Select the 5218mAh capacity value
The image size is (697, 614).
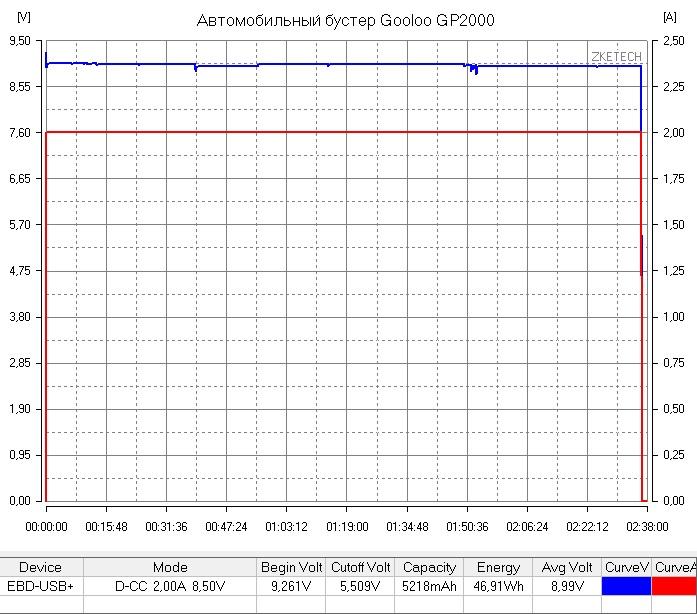[429, 586]
